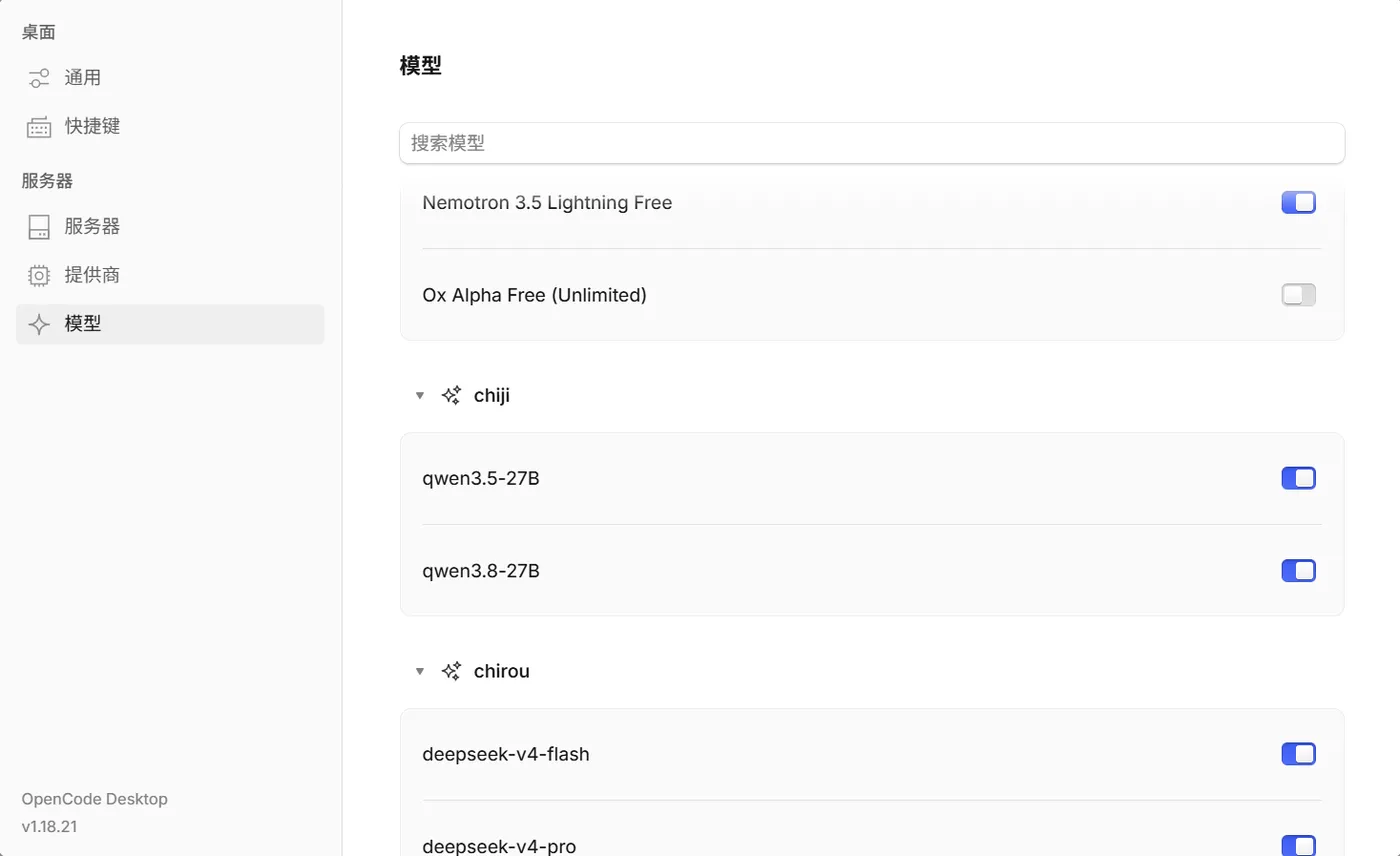Viewport: 1400px width, 856px height.
Task: Disable the Nemotron 3.5 Lightning Free toggle
Action: tap(1299, 203)
